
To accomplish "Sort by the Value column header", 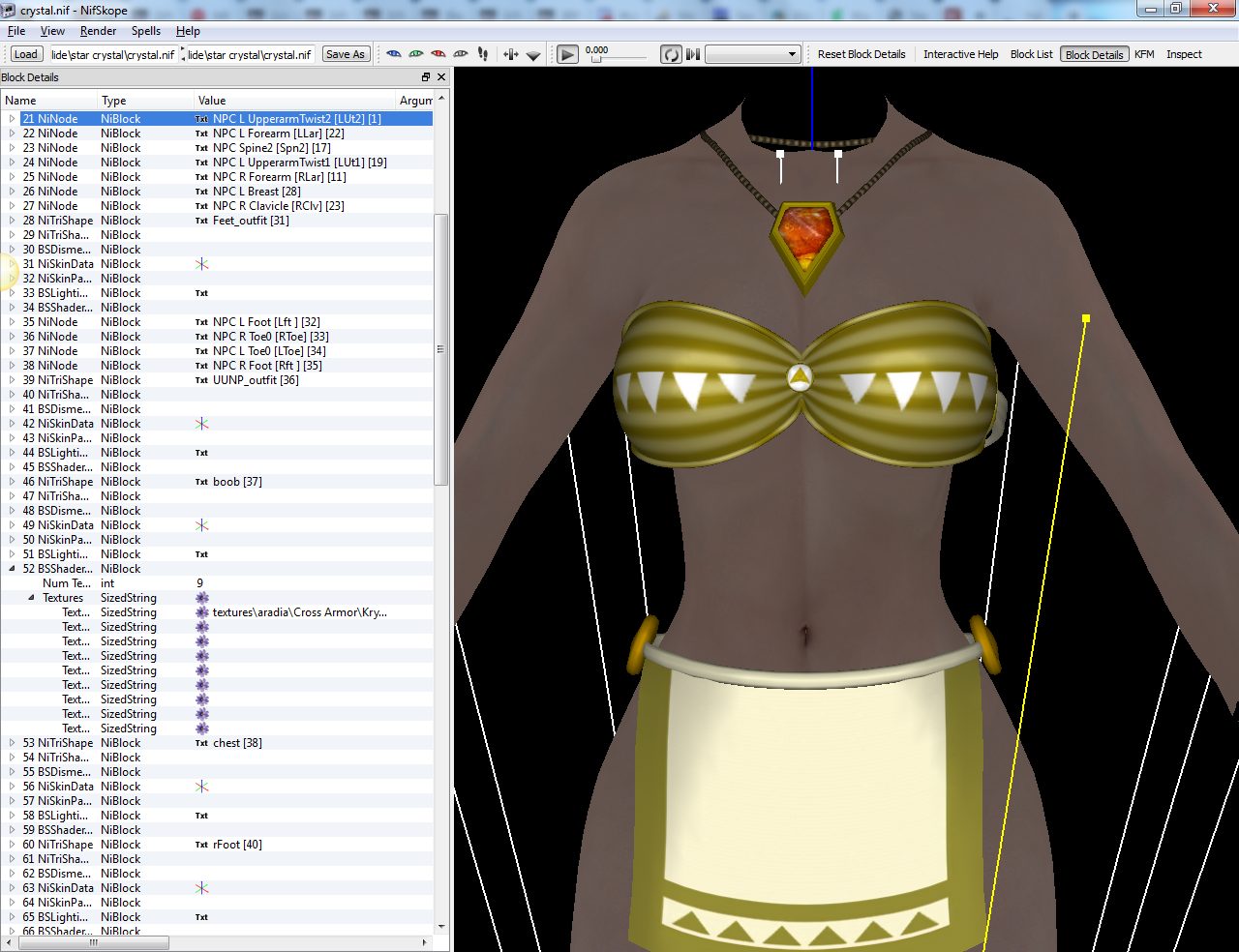I will pyautogui.click(x=294, y=101).
